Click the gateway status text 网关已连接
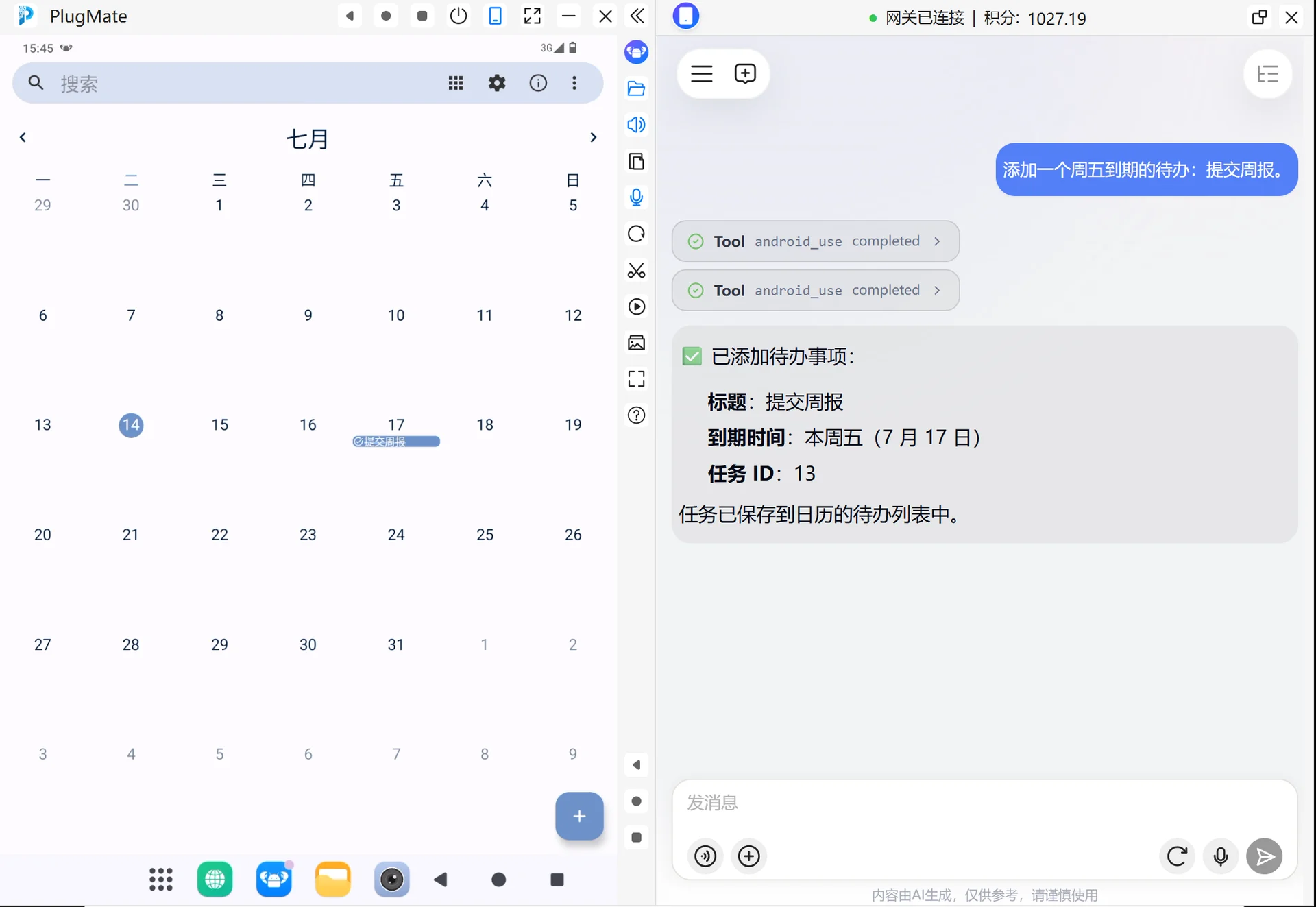Viewport: 1316px width, 907px height. 925,18
